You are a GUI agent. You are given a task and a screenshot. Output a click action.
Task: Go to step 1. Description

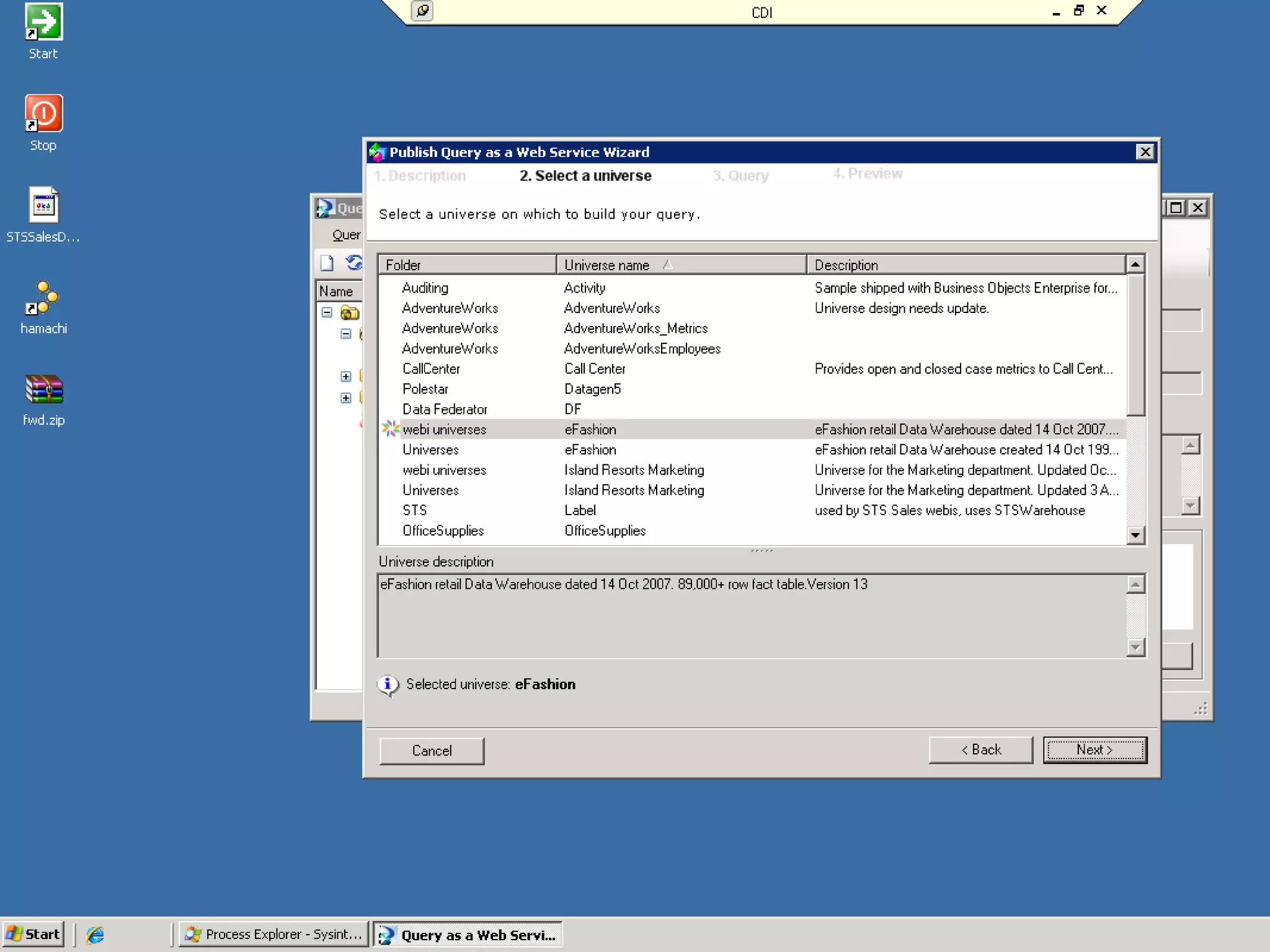pyautogui.click(x=420, y=176)
